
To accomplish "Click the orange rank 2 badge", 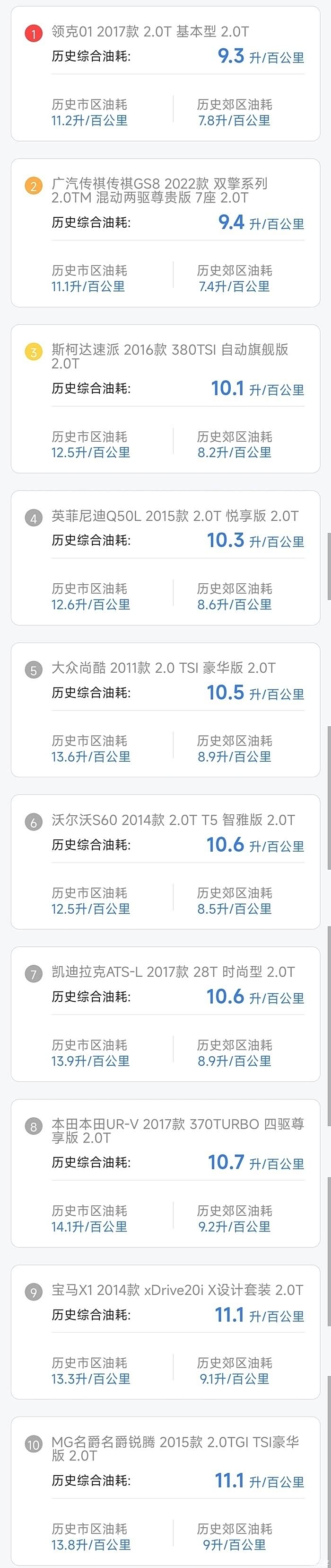I will [x=34, y=186].
